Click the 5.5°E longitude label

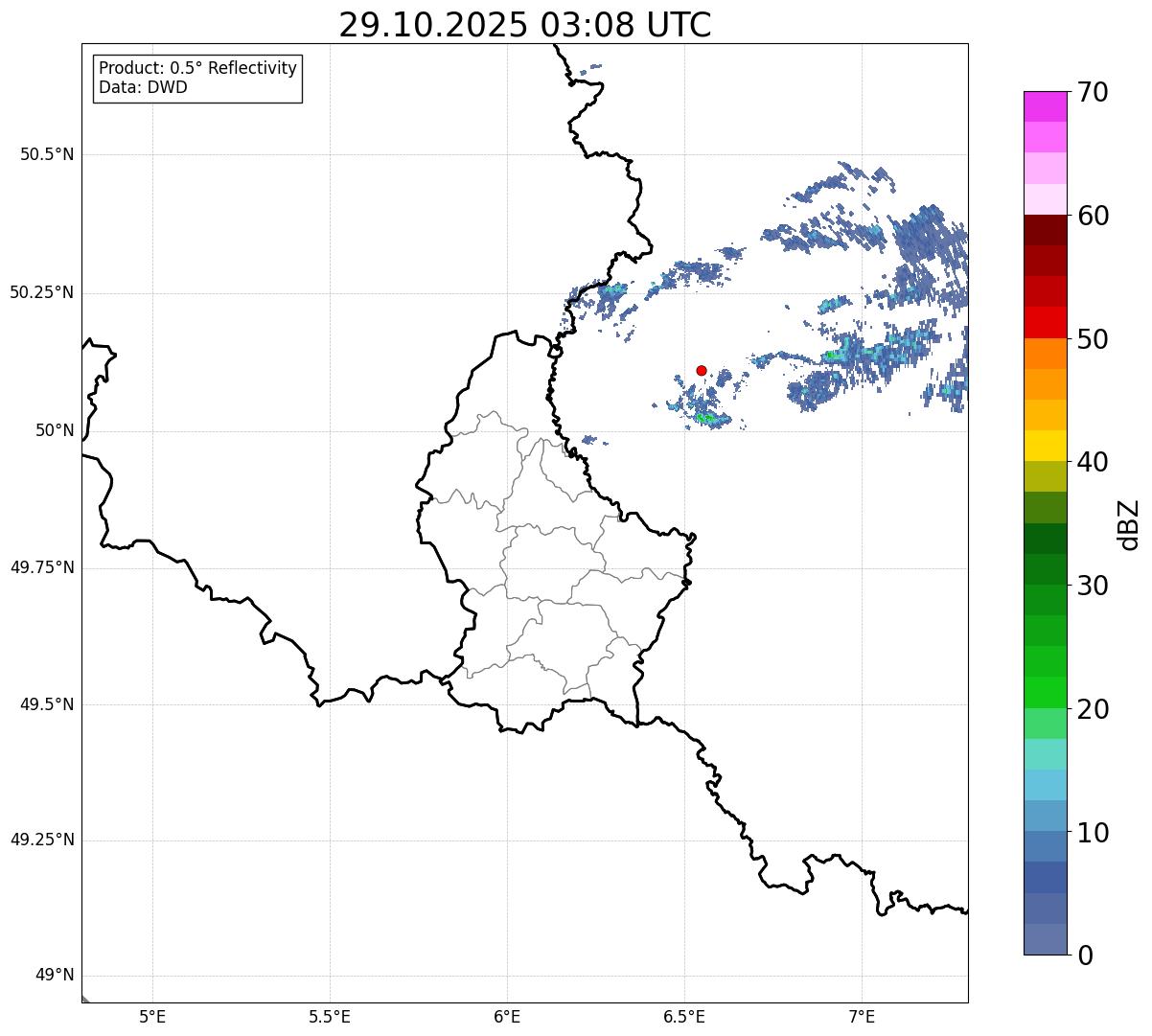[x=330, y=1017]
